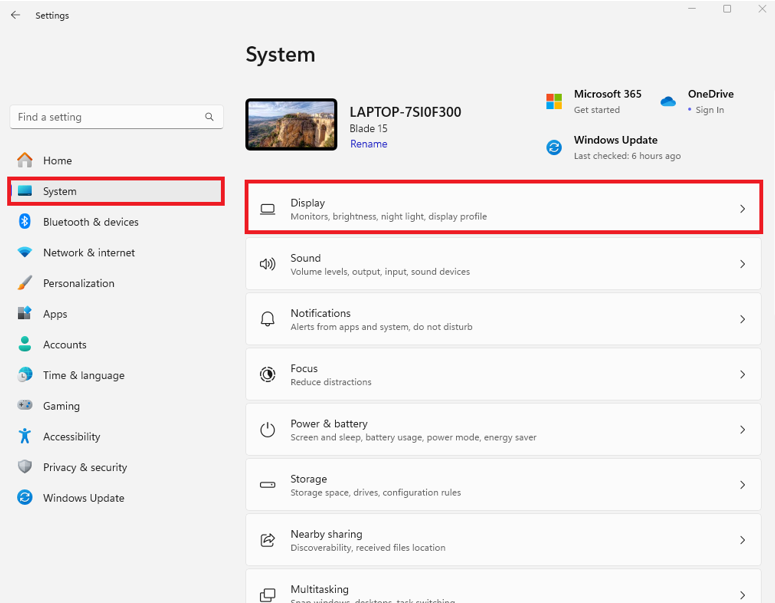Viewport: 775px width, 603px height.
Task: Open Power & battery via its chevron
Action: 742,430
